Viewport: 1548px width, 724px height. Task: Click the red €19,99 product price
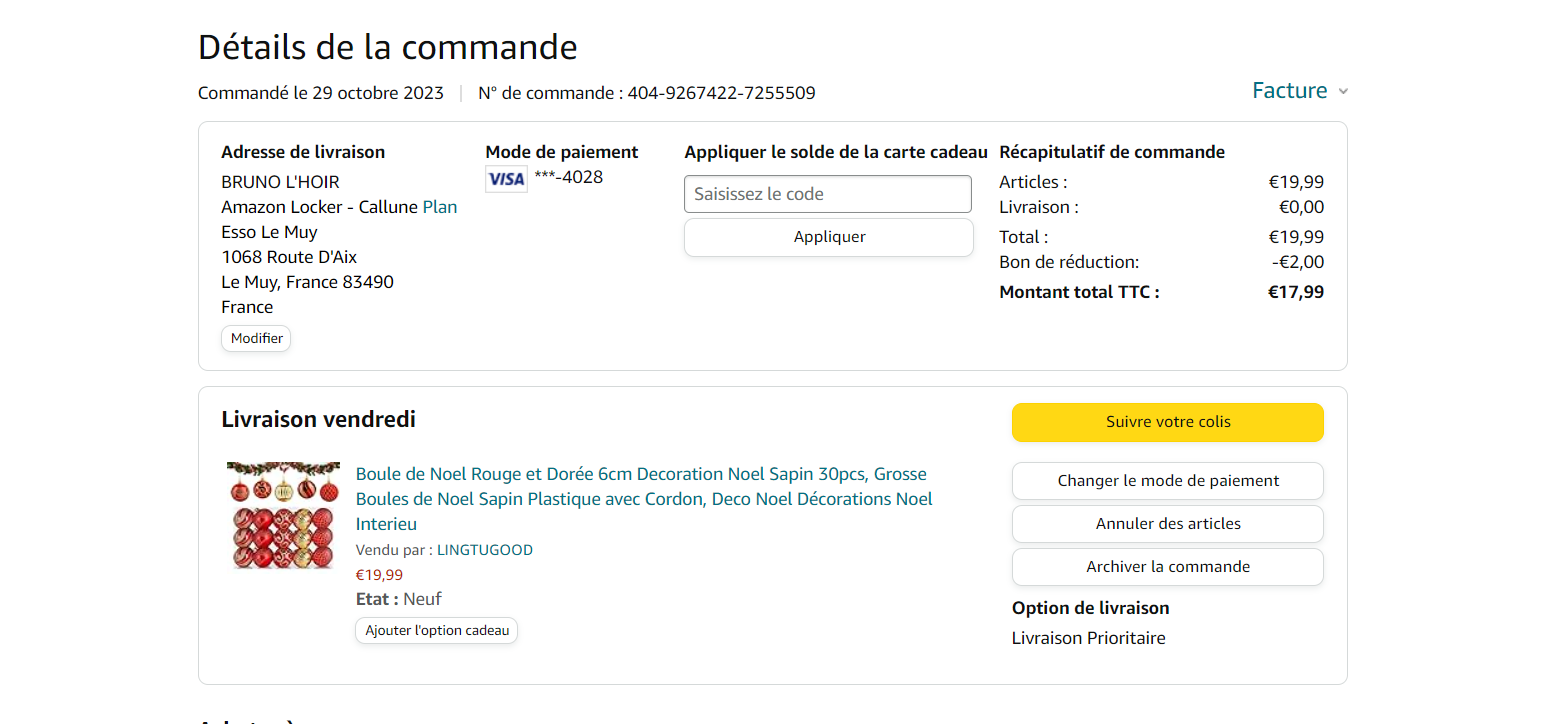[380, 575]
